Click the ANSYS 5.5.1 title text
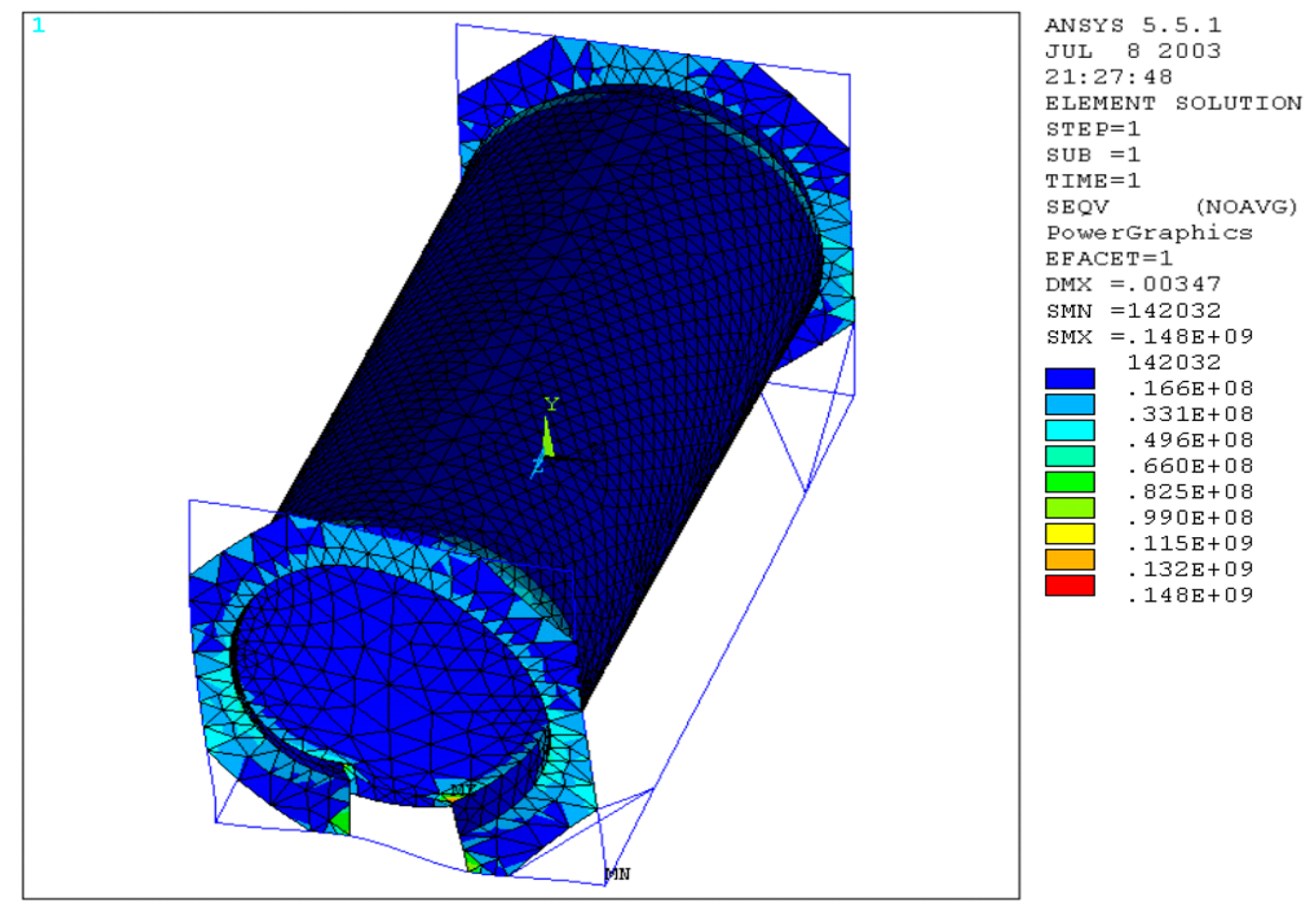 pos(1133,25)
